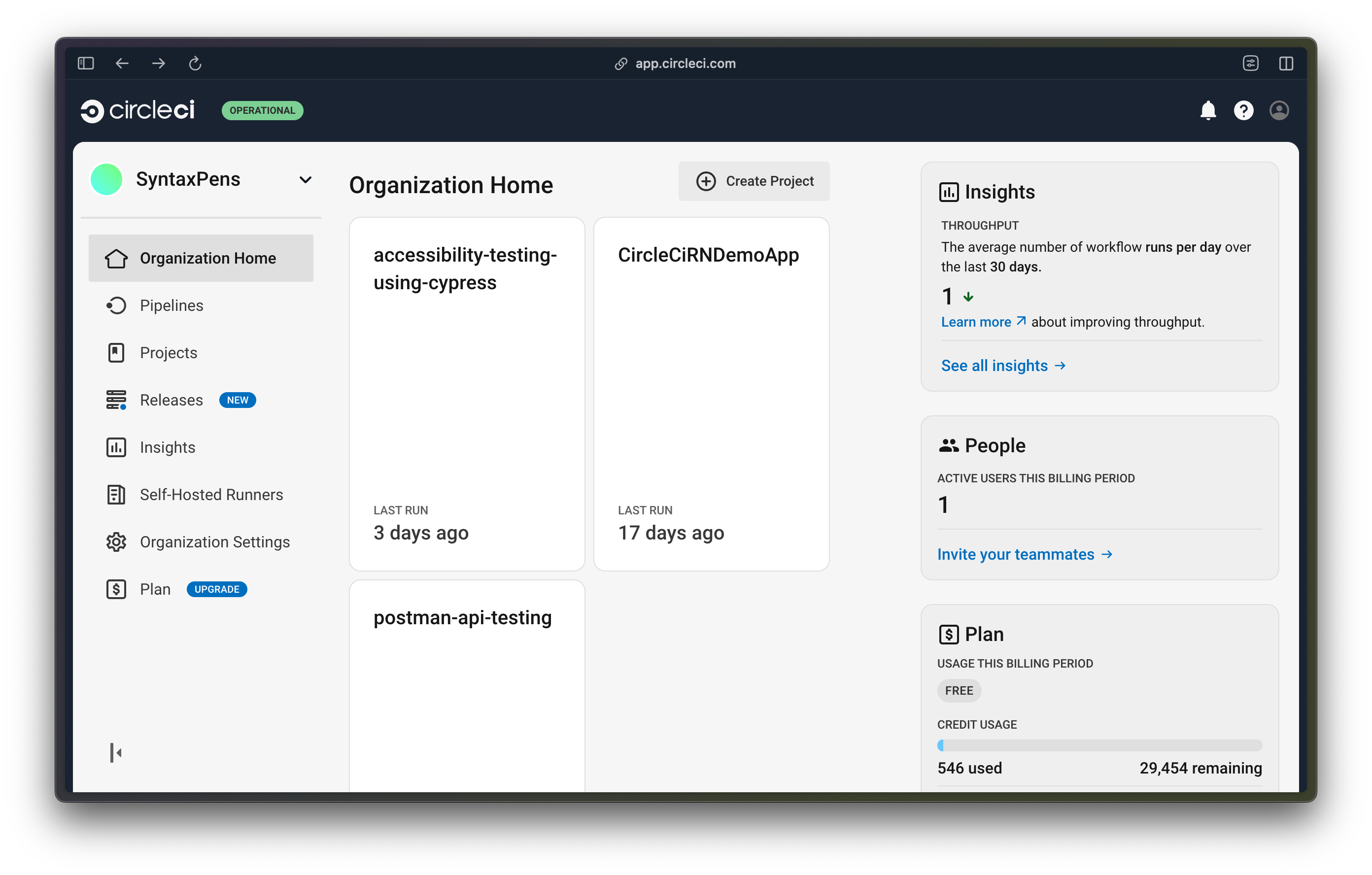This screenshot has width=1372, height=875.
Task: Click the browser tab settings icon next to split view
Action: click(x=1250, y=63)
